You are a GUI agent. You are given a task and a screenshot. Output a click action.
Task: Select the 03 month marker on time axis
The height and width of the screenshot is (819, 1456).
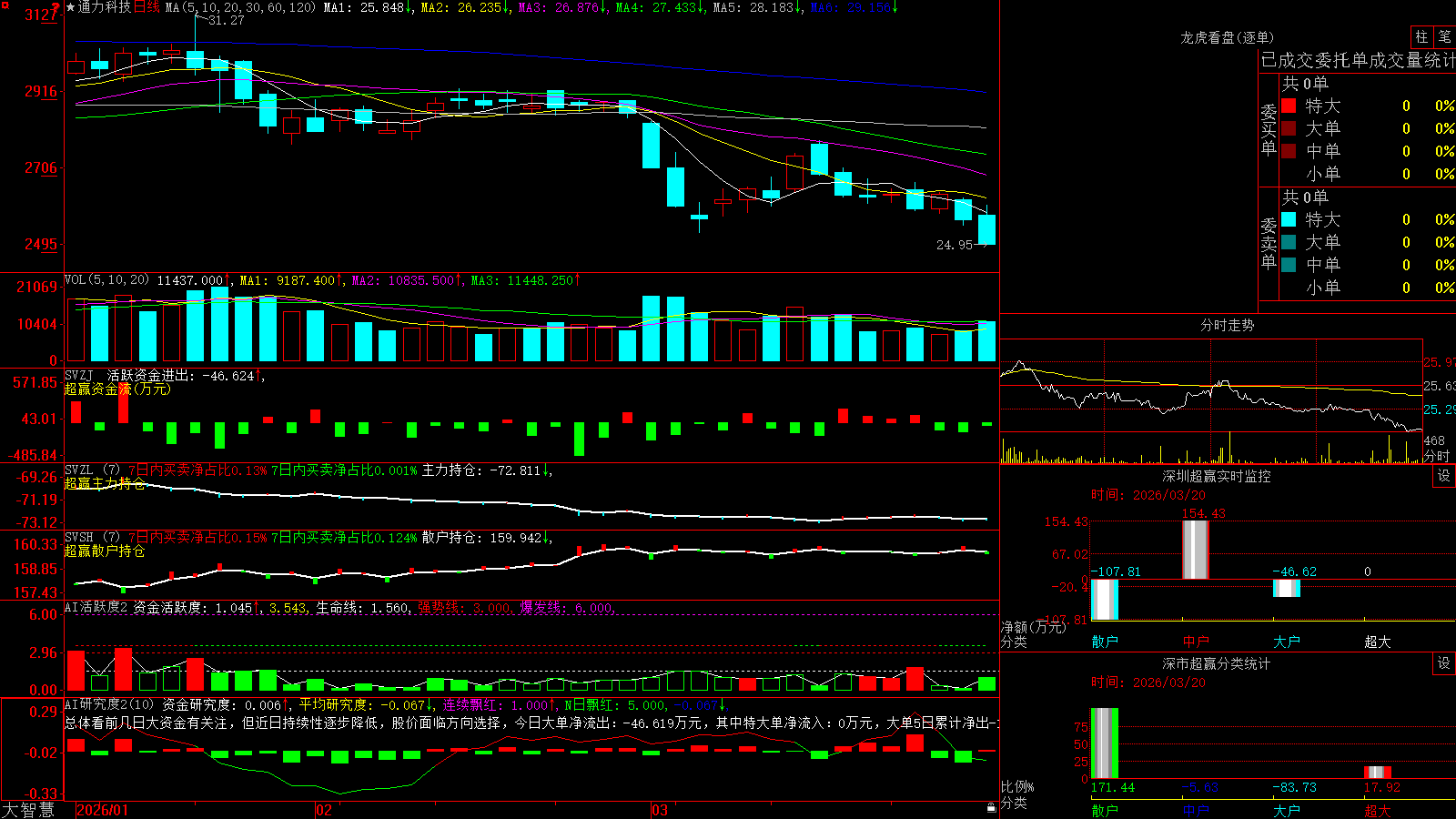(659, 810)
